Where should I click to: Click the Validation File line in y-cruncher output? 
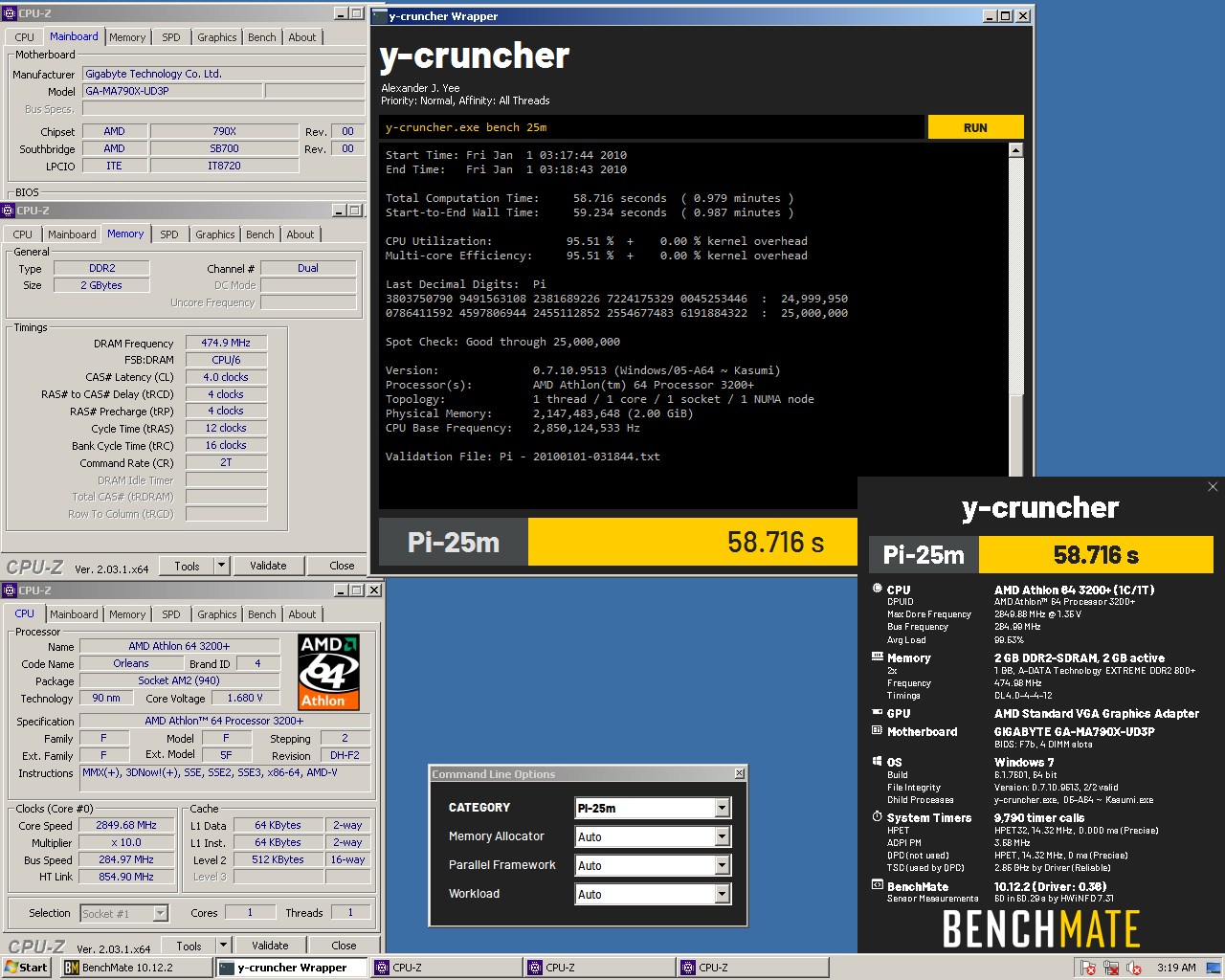523,457
